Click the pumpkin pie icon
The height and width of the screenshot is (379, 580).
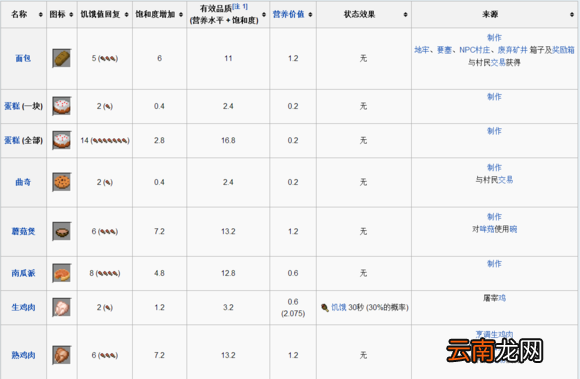click(x=61, y=273)
